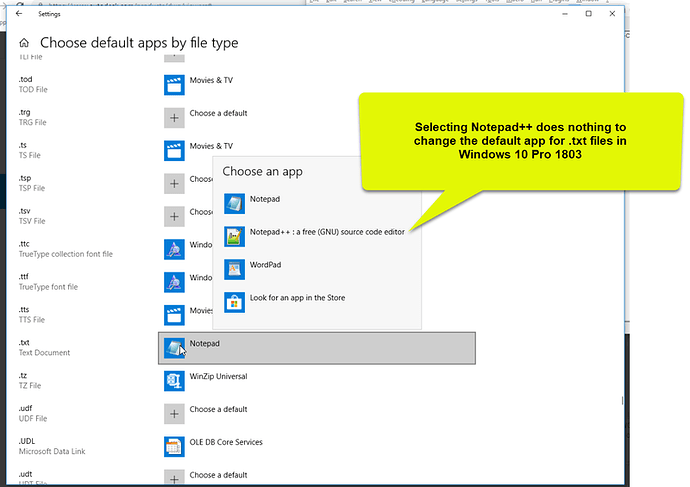
Task: Click the Movies & TV icon for .tod
Action: [x=174, y=85]
